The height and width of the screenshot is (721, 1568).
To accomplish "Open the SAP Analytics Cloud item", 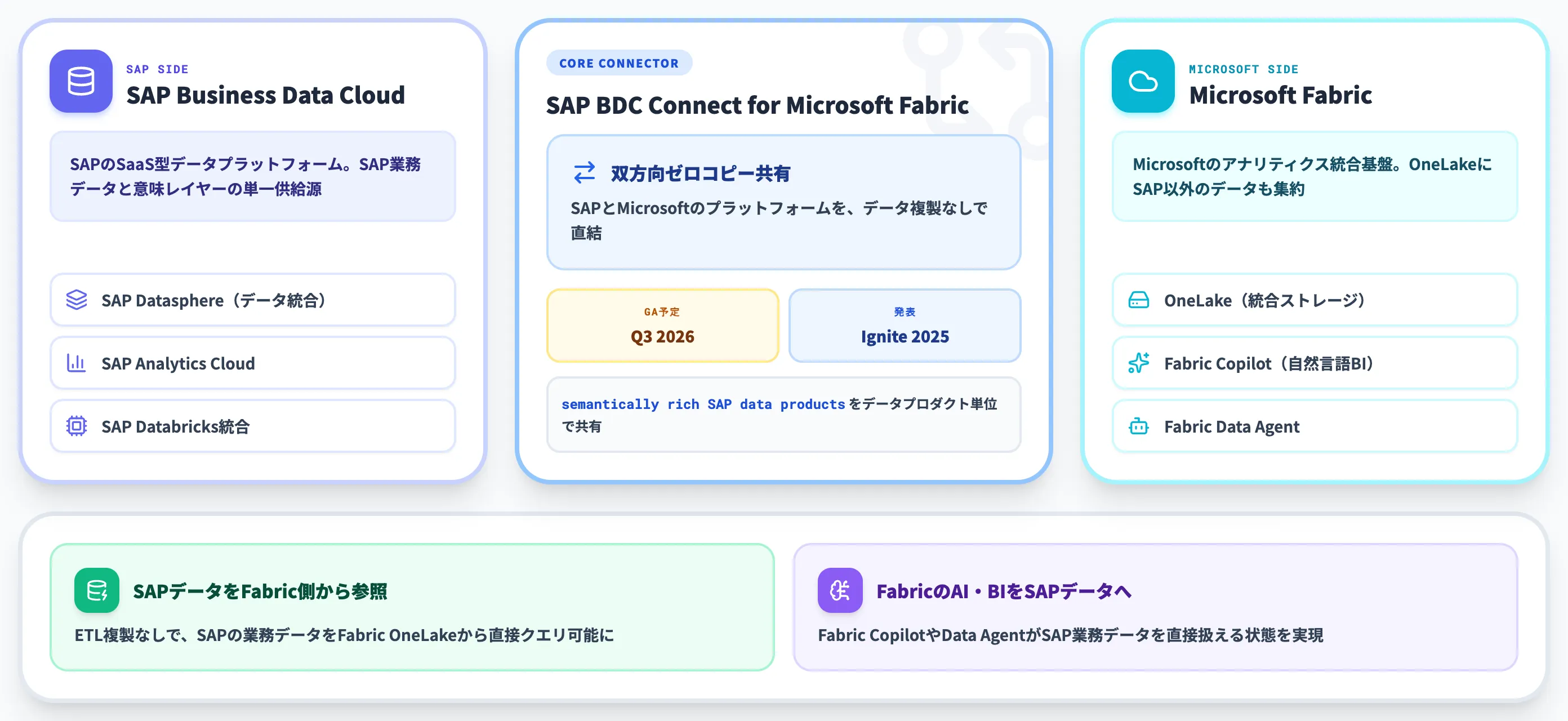I will 253,363.
